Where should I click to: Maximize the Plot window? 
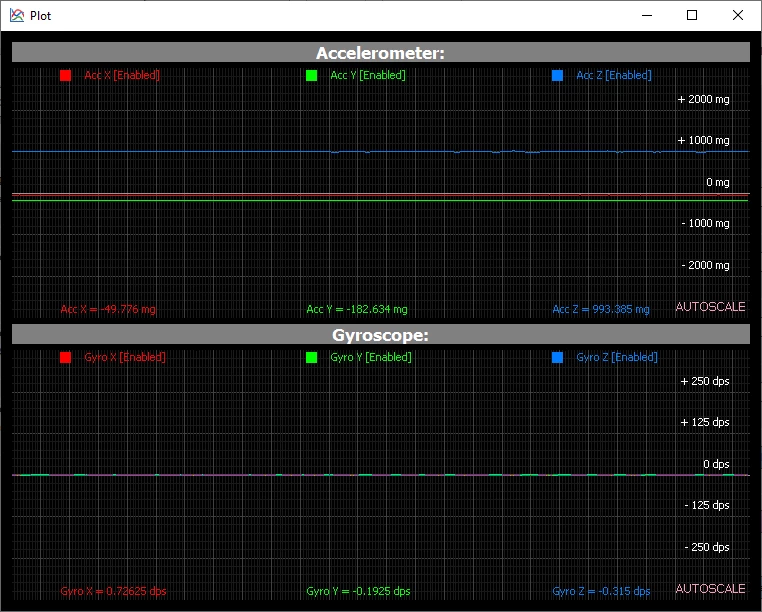coord(692,16)
